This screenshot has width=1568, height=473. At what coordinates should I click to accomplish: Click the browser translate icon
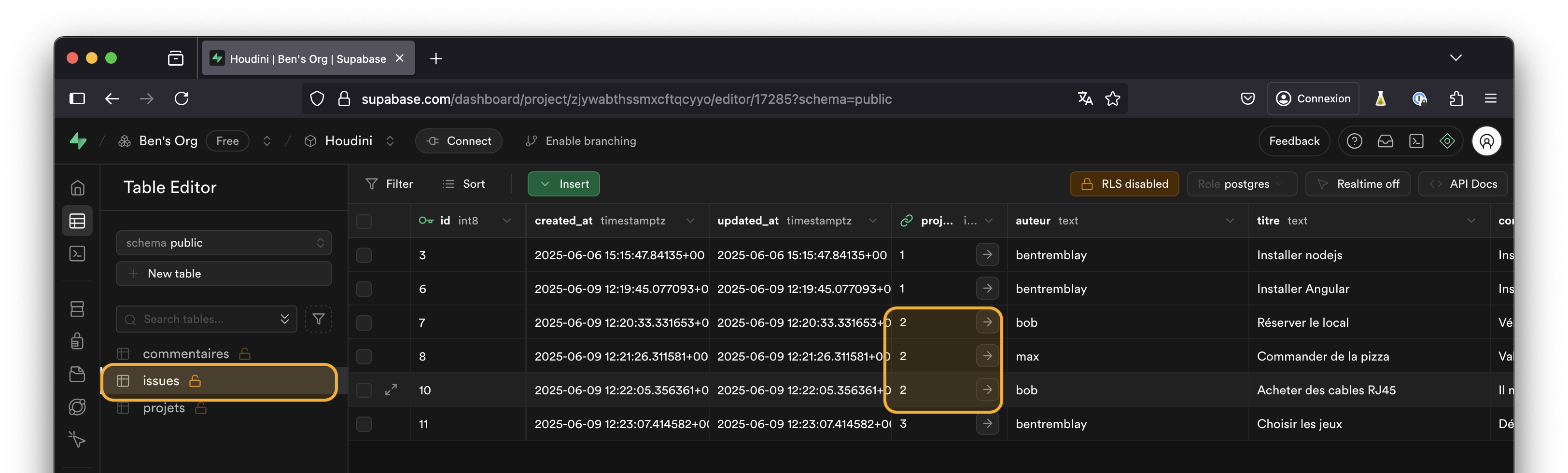pyautogui.click(x=1085, y=98)
